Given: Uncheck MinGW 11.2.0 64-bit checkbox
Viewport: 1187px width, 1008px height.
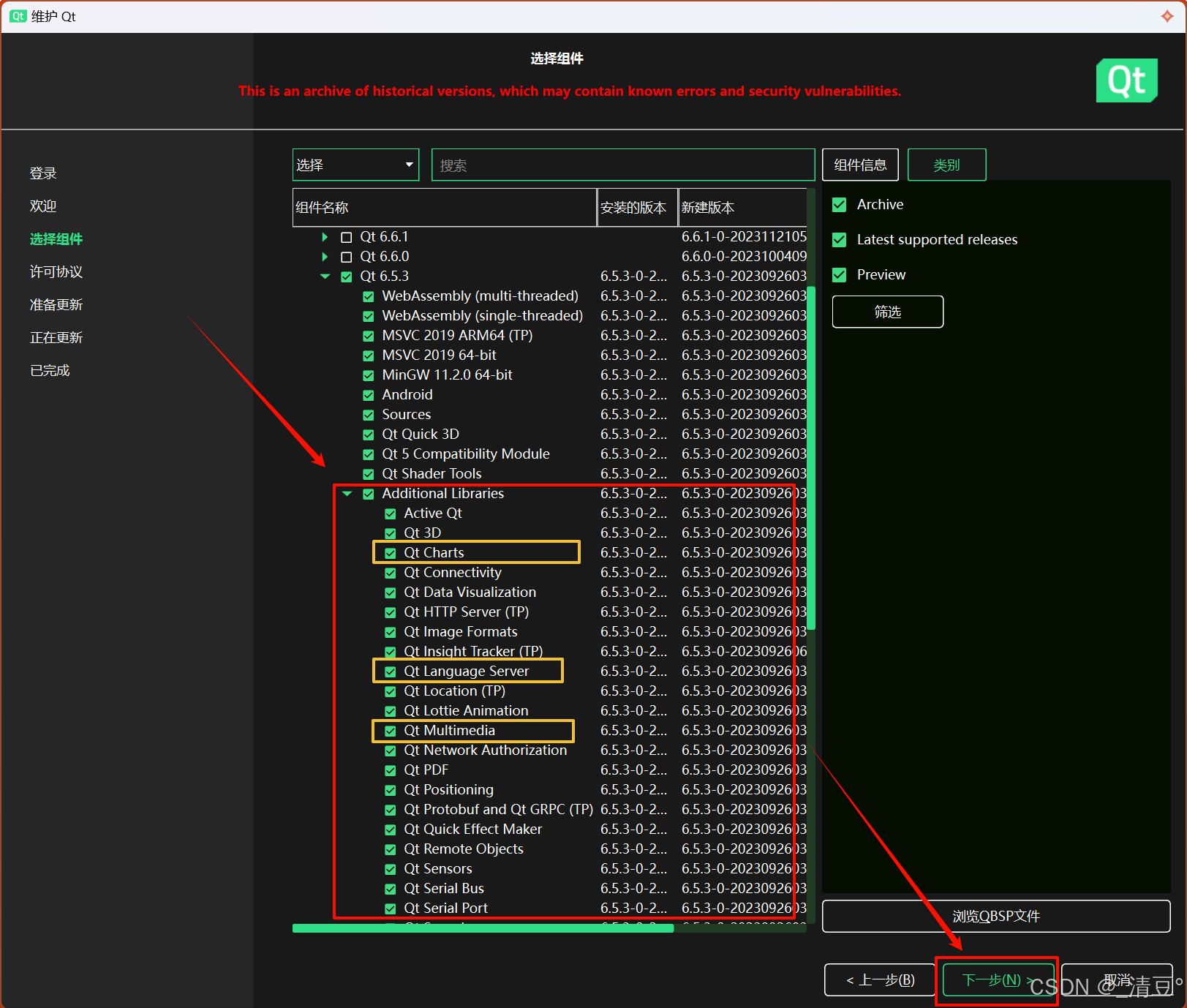Looking at the screenshot, I should pyautogui.click(x=369, y=375).
